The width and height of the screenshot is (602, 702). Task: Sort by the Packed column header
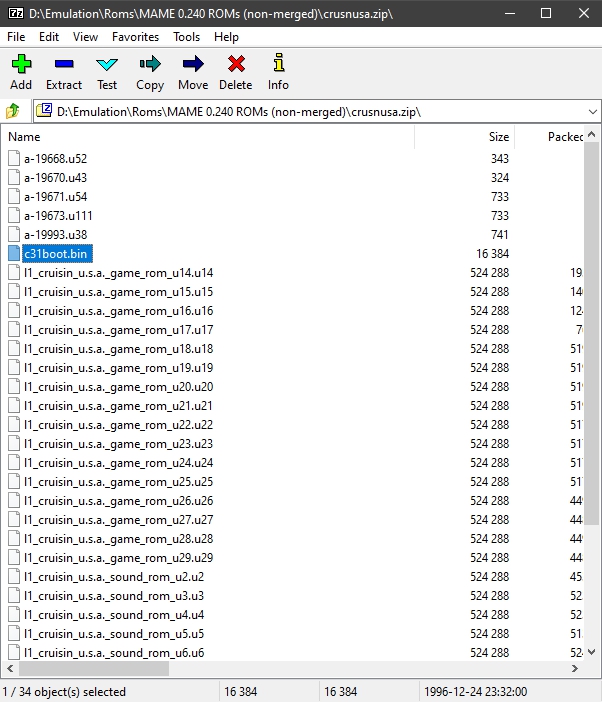click(x=549, y=137)
